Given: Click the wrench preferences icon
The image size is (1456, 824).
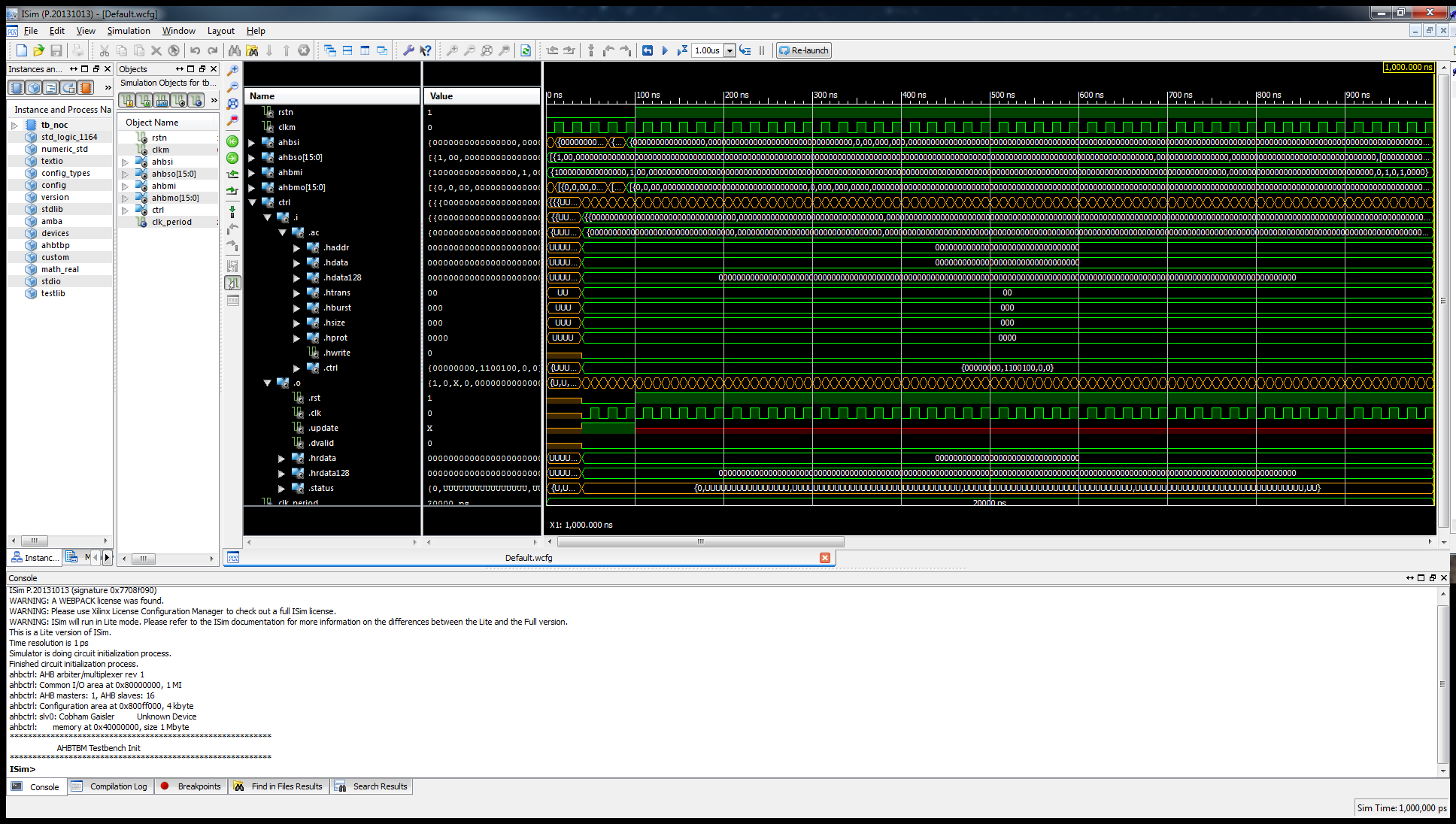Looking at the screenshot, I should (408, 50).
